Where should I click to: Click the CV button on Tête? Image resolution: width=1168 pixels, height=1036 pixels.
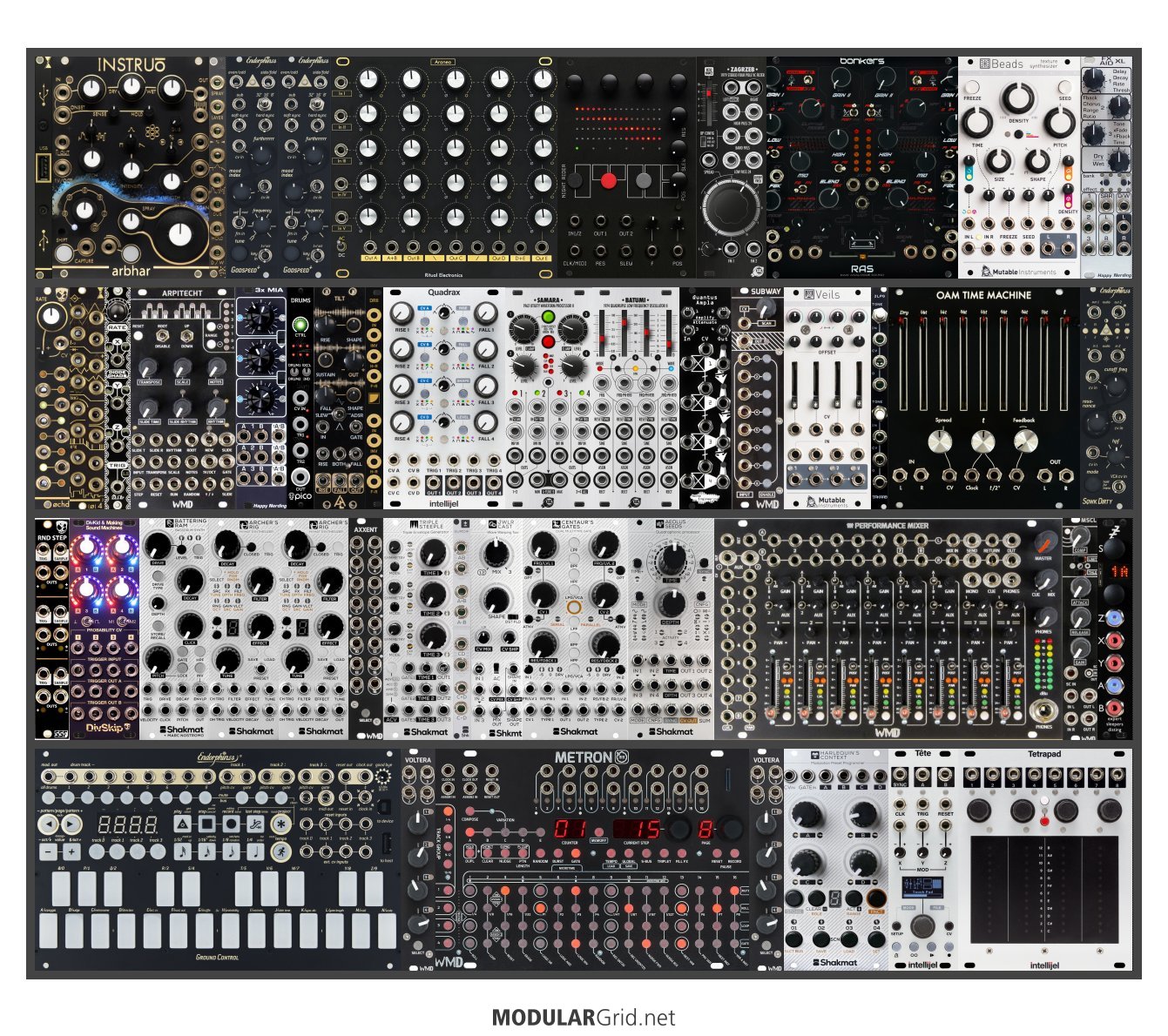pos(949,925)
